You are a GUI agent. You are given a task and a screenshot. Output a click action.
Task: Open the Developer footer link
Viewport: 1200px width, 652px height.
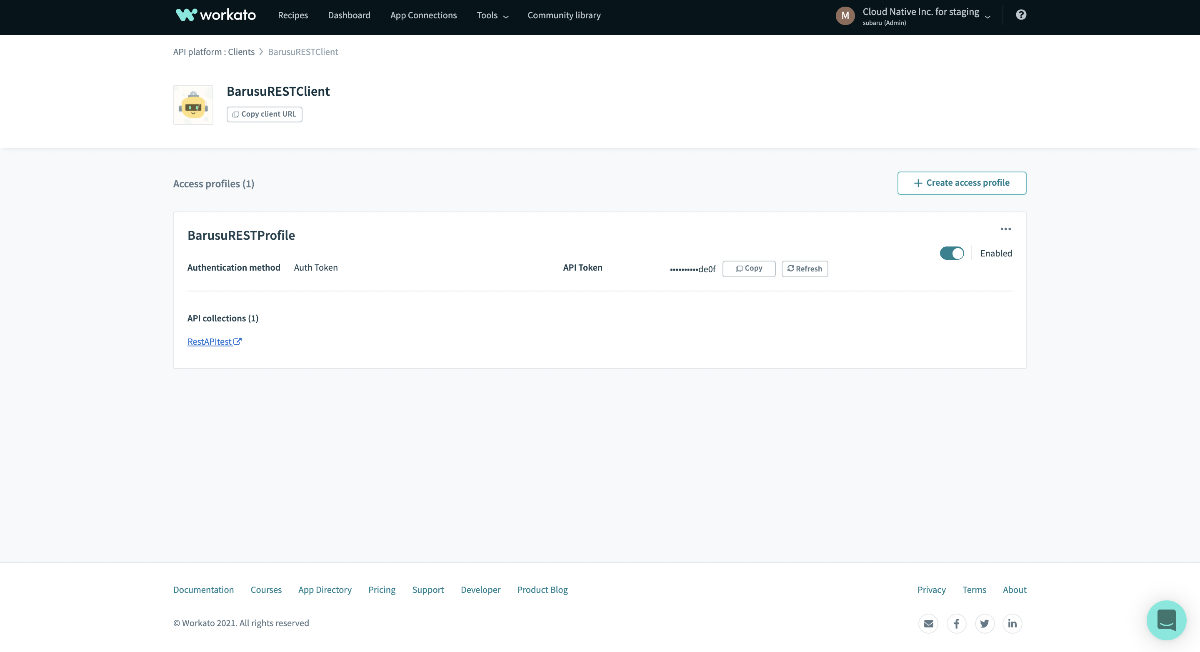pyautogui.click(x=481, y=590)
